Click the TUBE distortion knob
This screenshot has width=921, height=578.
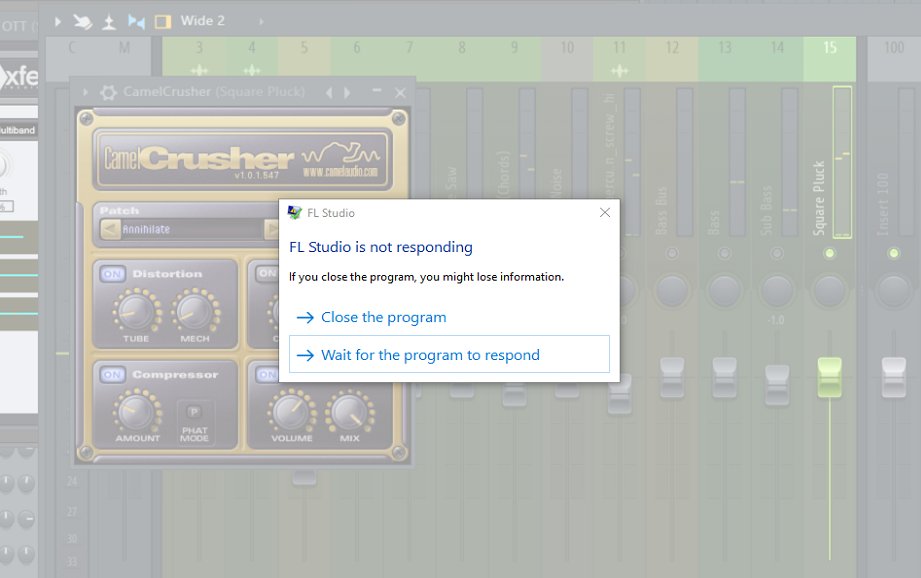(136, 311)
